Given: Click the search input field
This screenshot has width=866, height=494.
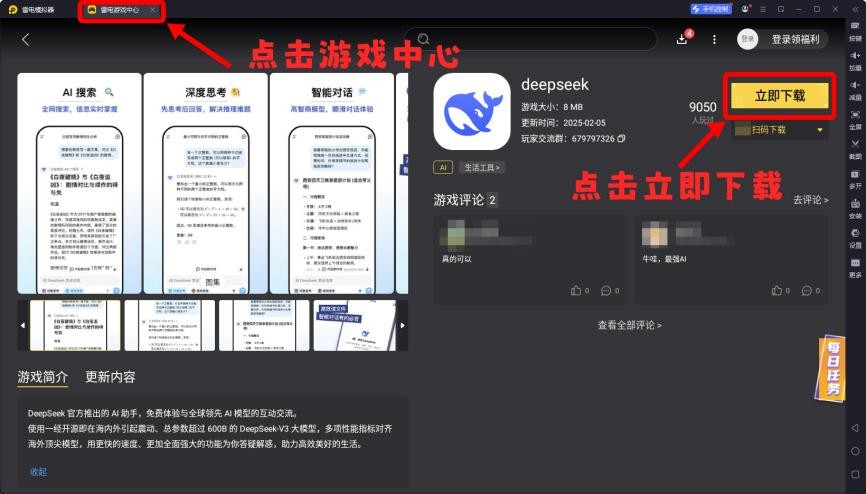Looking at the screenshot, I should click(x=531, y=39).
